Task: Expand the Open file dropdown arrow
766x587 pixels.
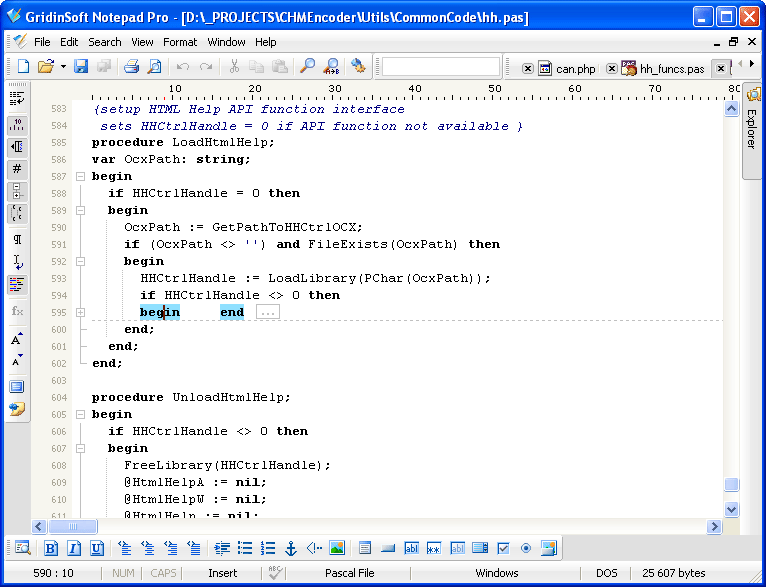Action: [63, 66]
